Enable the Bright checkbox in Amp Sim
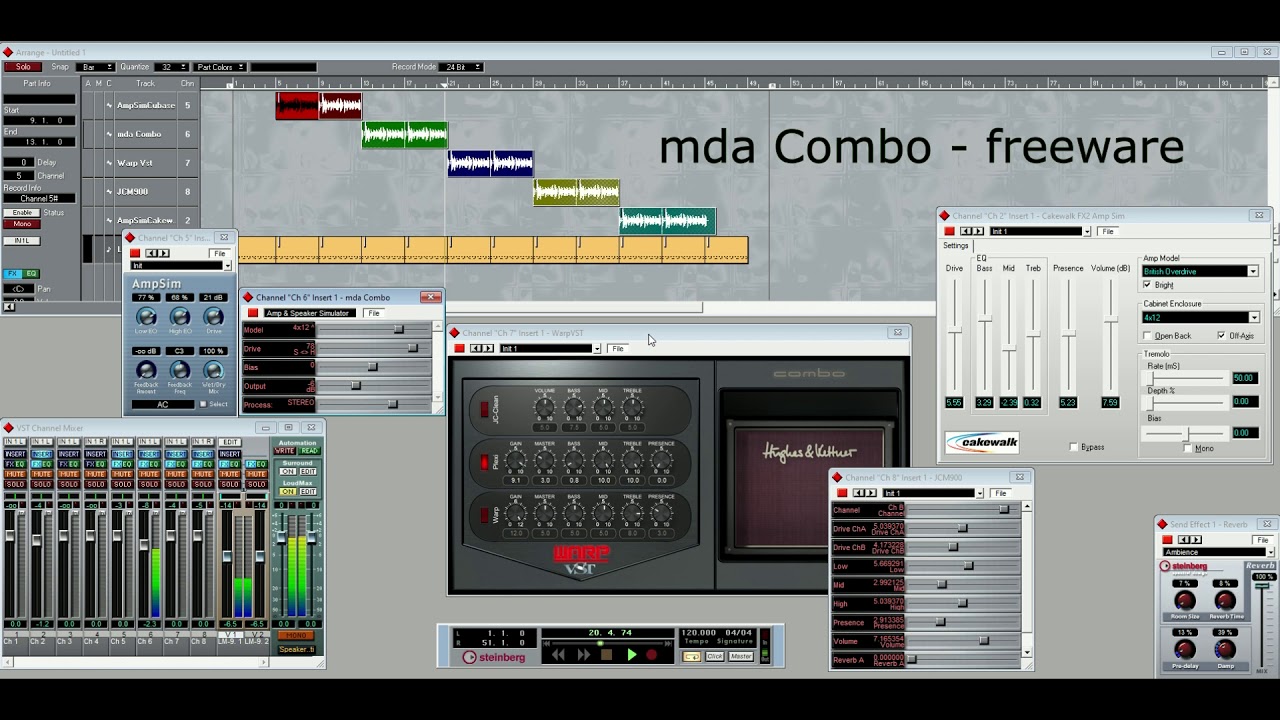This screenshot has height=720, width=1280. point(1147,284)
